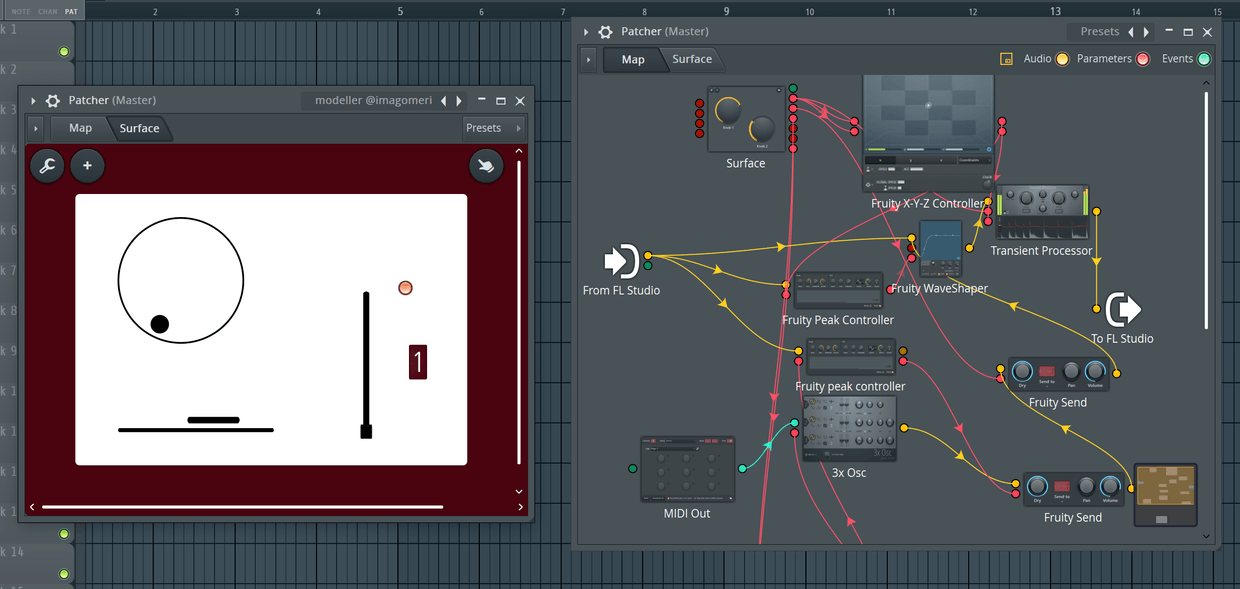This screenshot has width=1240, height=589.
Task: Select the From FL Studio input node
Action: pyautogui.click(x=622, y=262)
